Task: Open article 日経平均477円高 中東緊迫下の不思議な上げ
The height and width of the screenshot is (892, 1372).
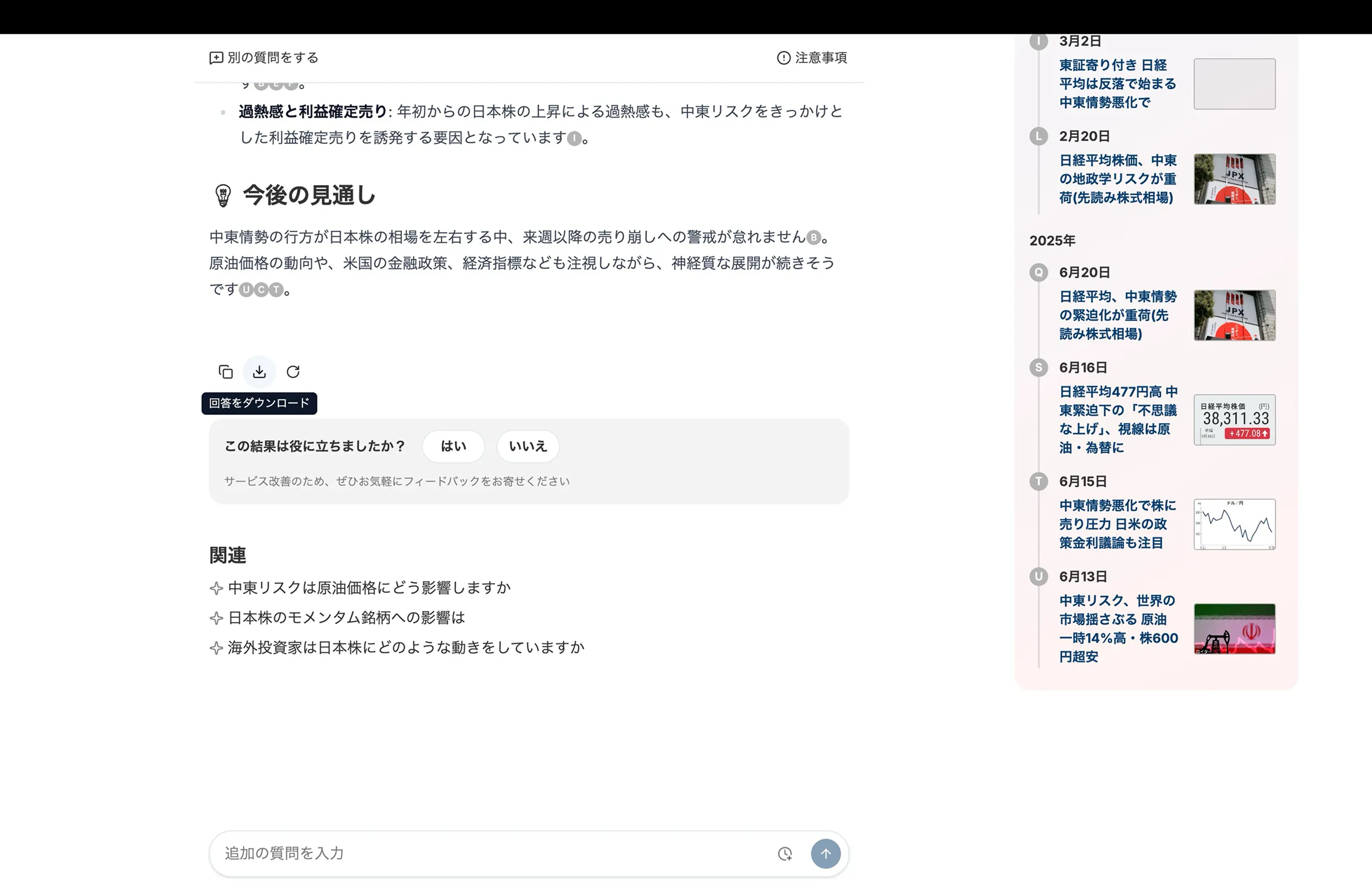Action: [1117, 419]
